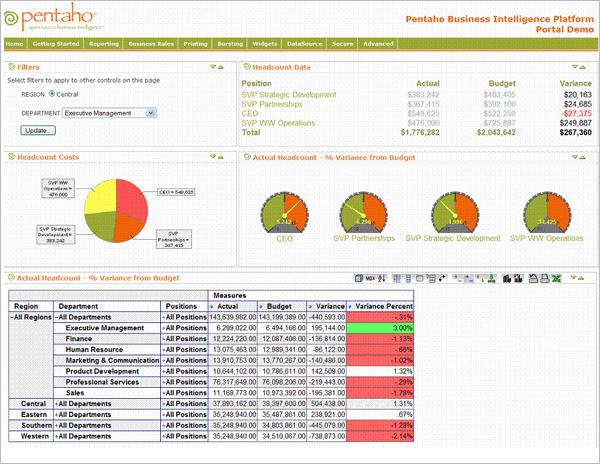Screen dimensions: 600x465
Task: Click the yellow SVP WW Operations pie slice
Action: click(x=101, y=196)
